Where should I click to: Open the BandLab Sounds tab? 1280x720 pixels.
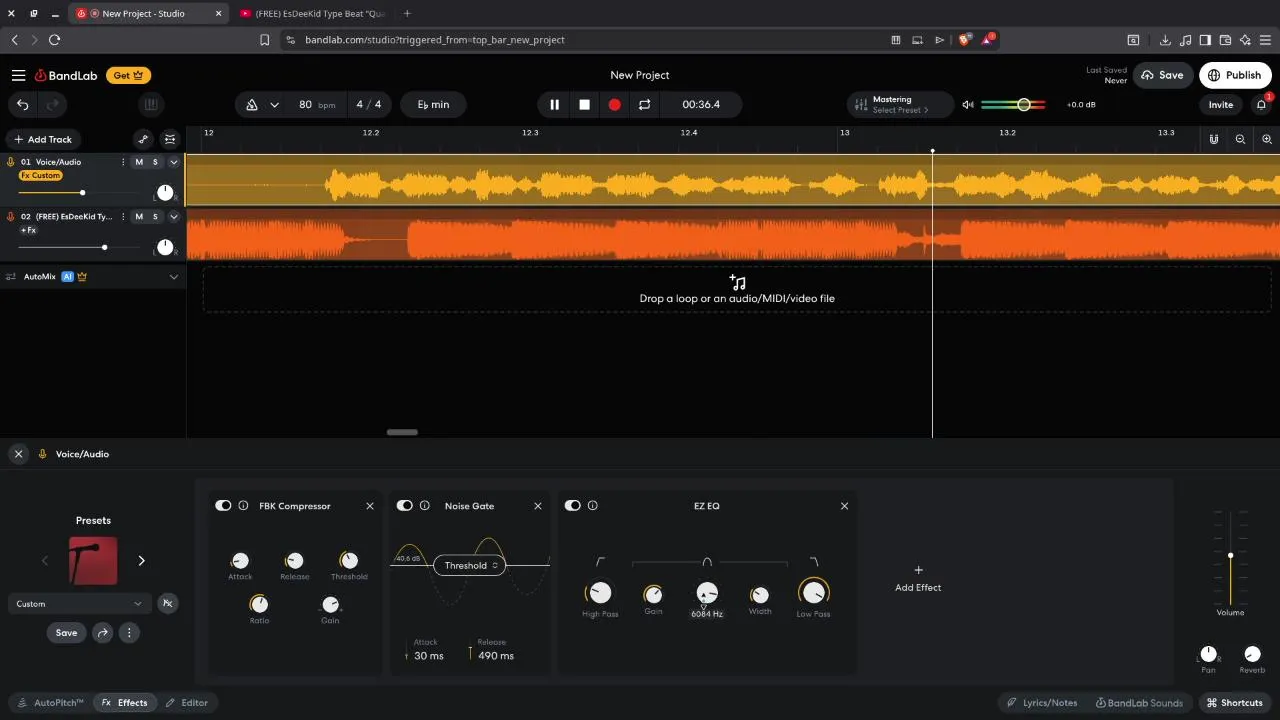click(1139, 703)
